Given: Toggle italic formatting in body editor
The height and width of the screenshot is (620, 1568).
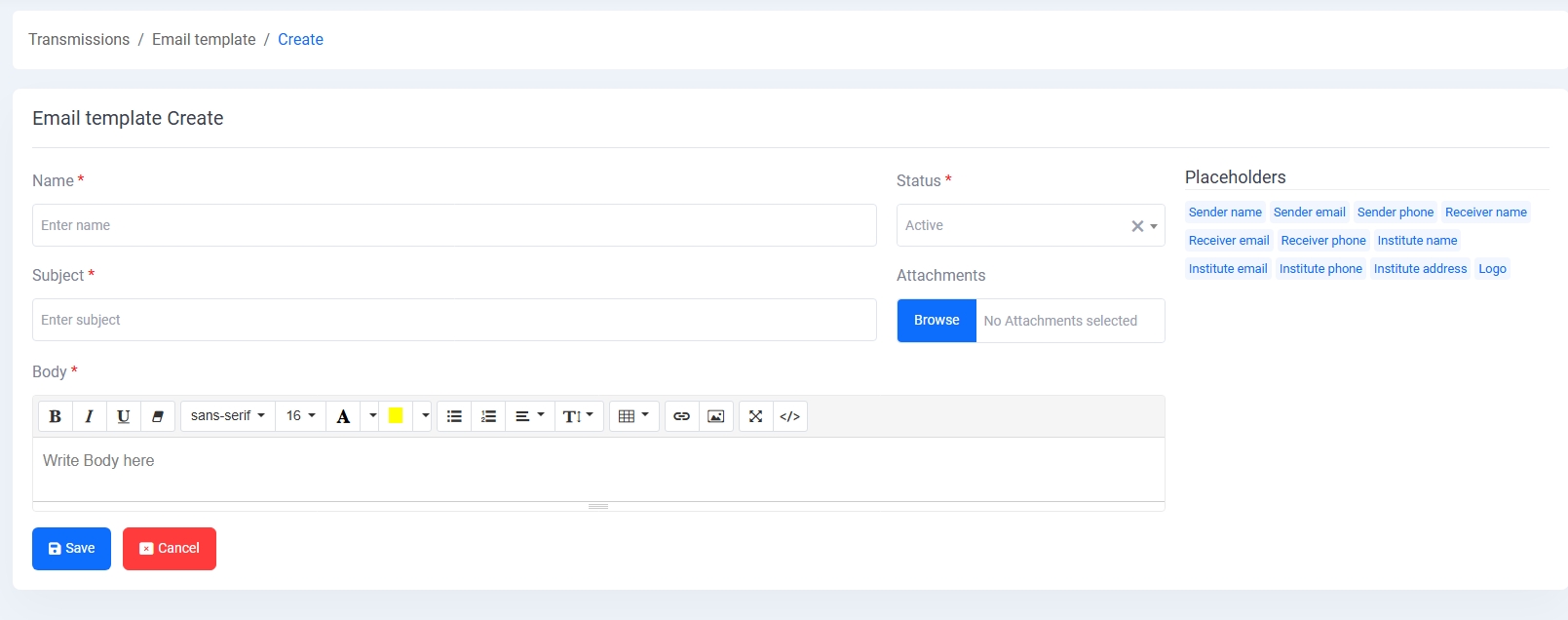Looking at the screenshot, I should point(89,416).
